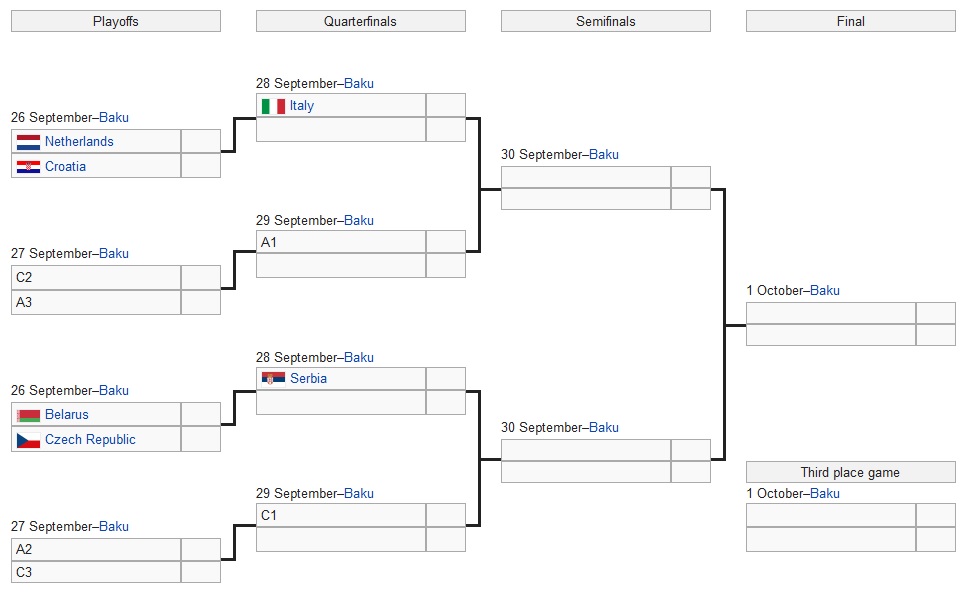The width and height of the screenshot is (969, 595).
Task: Click the Third place game header
Action: click(851, 473)
